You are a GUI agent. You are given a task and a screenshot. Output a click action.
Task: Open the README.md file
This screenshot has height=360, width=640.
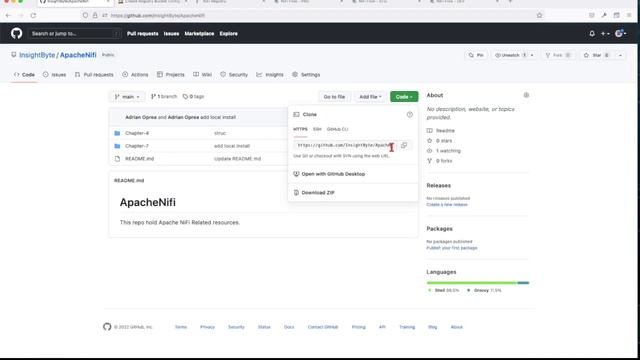(x=139, y=158)
